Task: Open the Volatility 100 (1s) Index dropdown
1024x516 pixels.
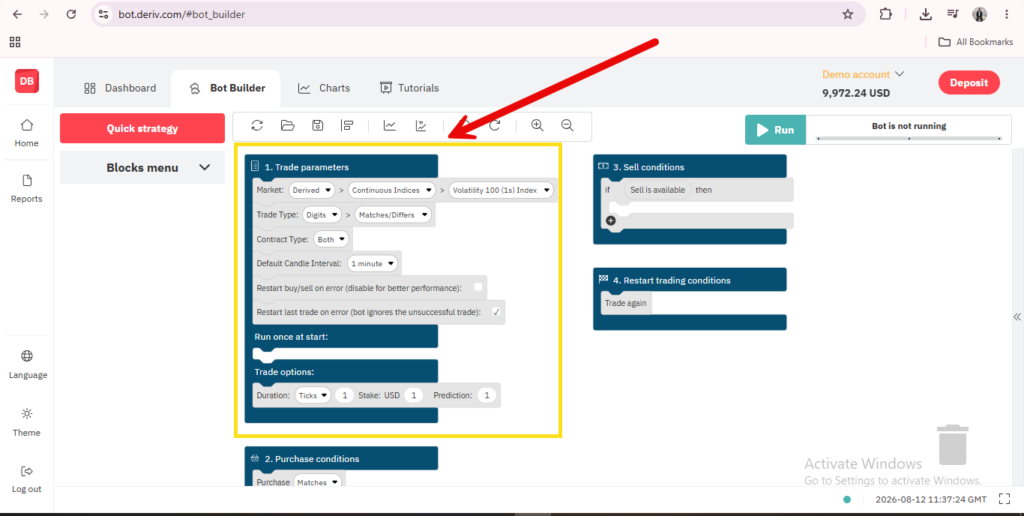Action: [501, 190]
